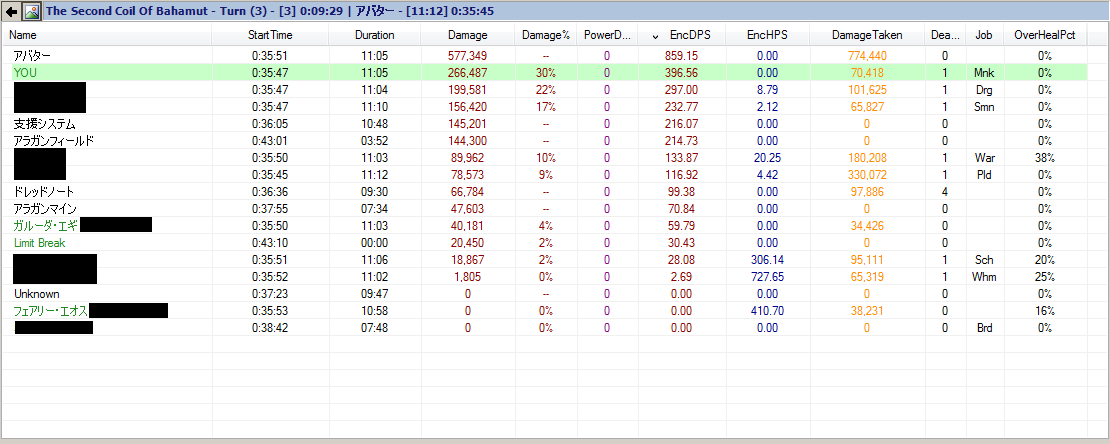Click the back arrow button
1110x444 pixels.
coord(11,12)
